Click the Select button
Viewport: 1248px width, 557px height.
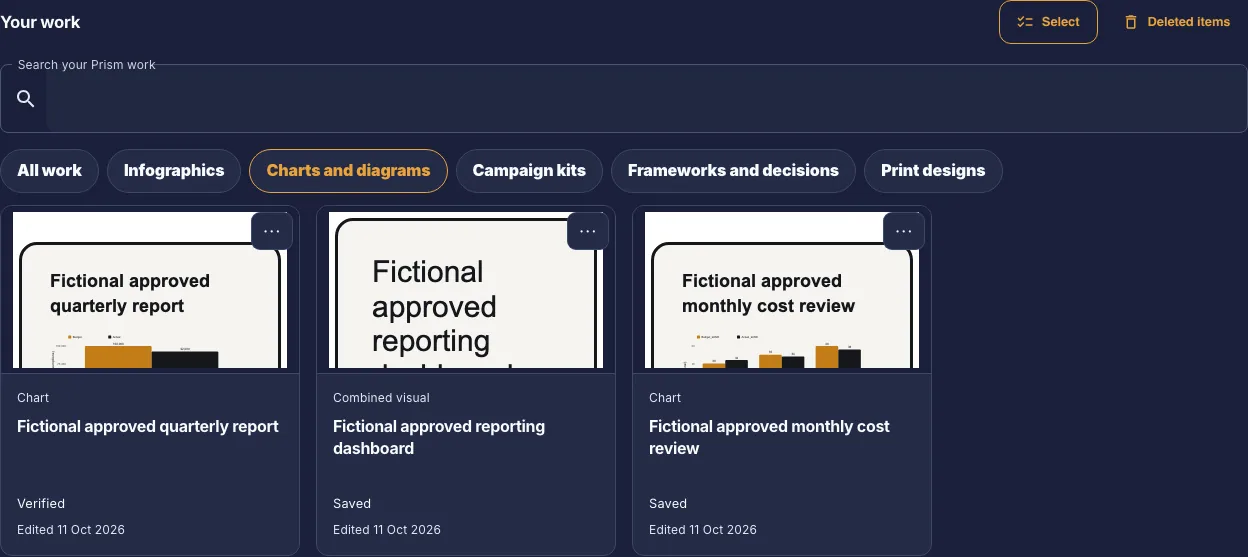click(1048, 22)
